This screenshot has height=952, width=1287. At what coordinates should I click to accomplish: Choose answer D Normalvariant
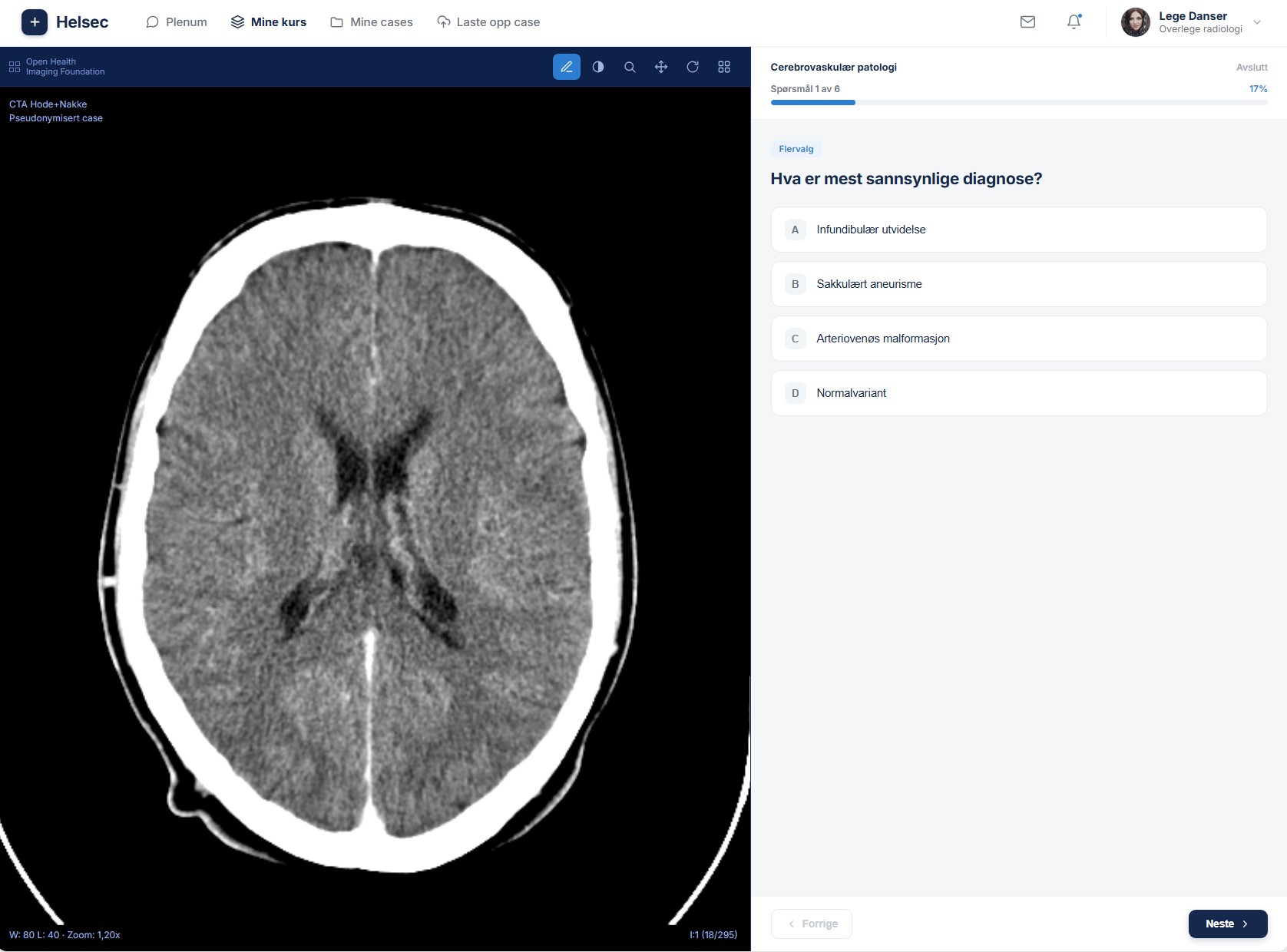pyautogui.click(x=1019, y=393)
